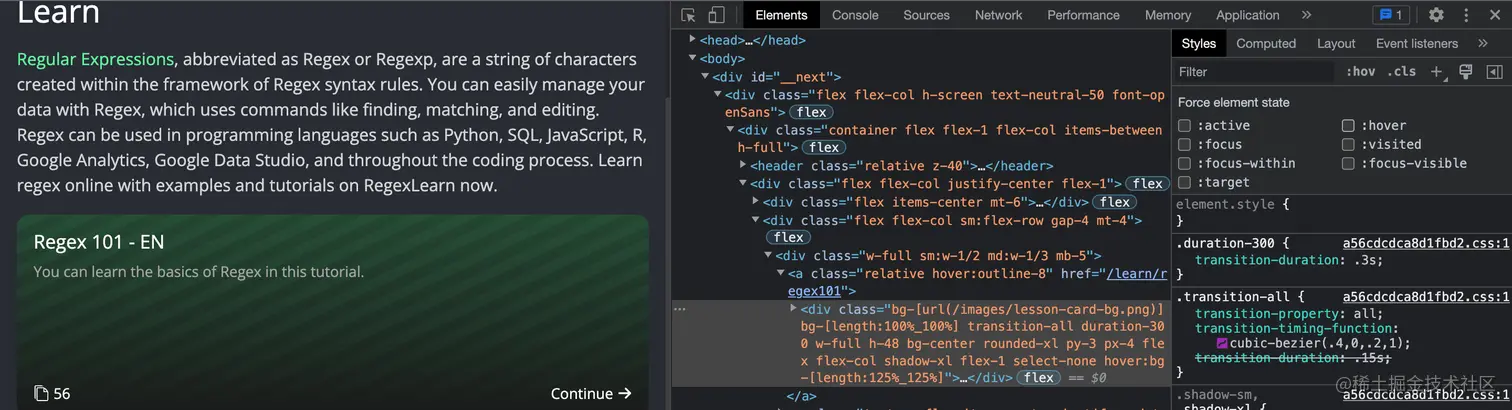
Task: Tick the :focus-within checkbox
Action: tap(1184, 164)
